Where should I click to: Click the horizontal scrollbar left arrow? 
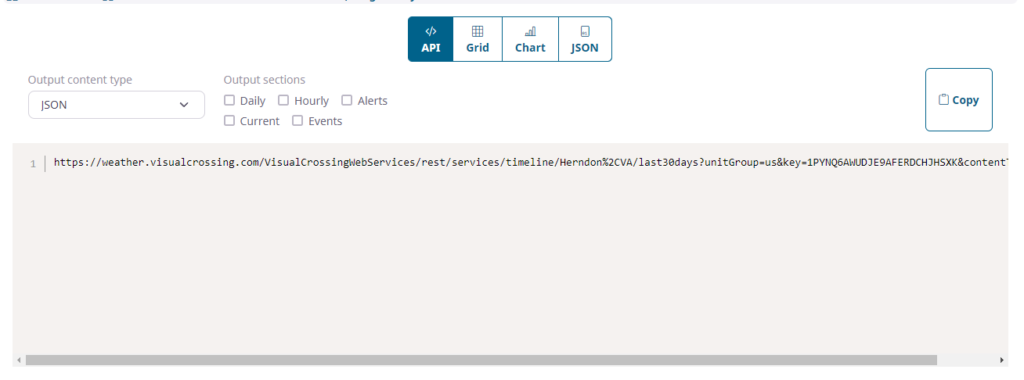pos(18,360)
